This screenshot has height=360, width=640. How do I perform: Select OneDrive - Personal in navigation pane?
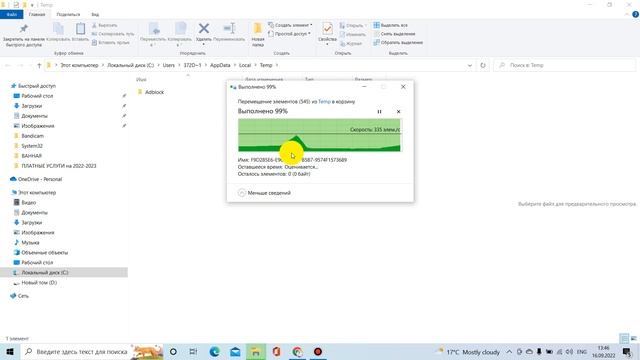point(40,179)
